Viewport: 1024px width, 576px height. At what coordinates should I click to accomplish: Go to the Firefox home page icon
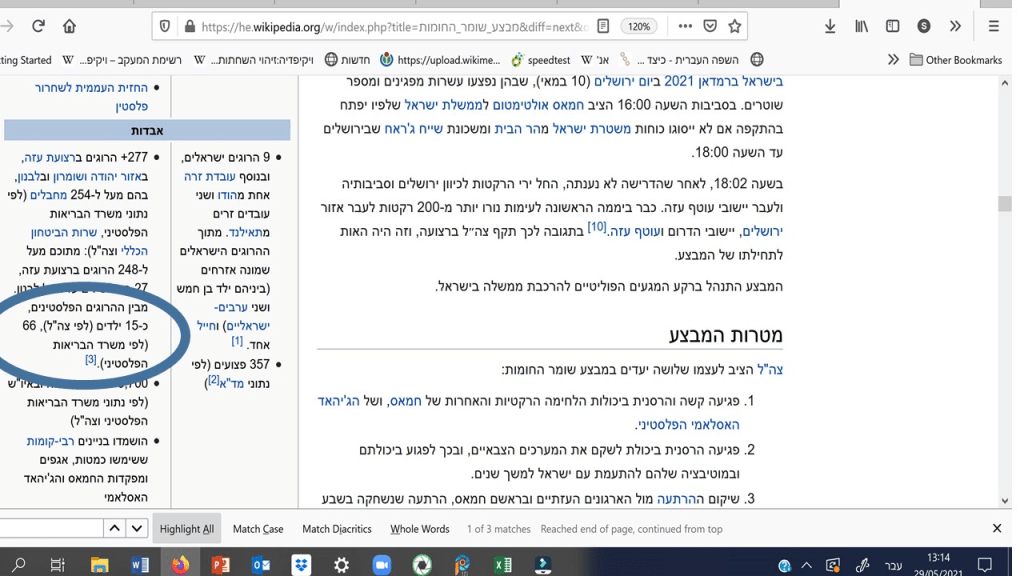point(69,27)
